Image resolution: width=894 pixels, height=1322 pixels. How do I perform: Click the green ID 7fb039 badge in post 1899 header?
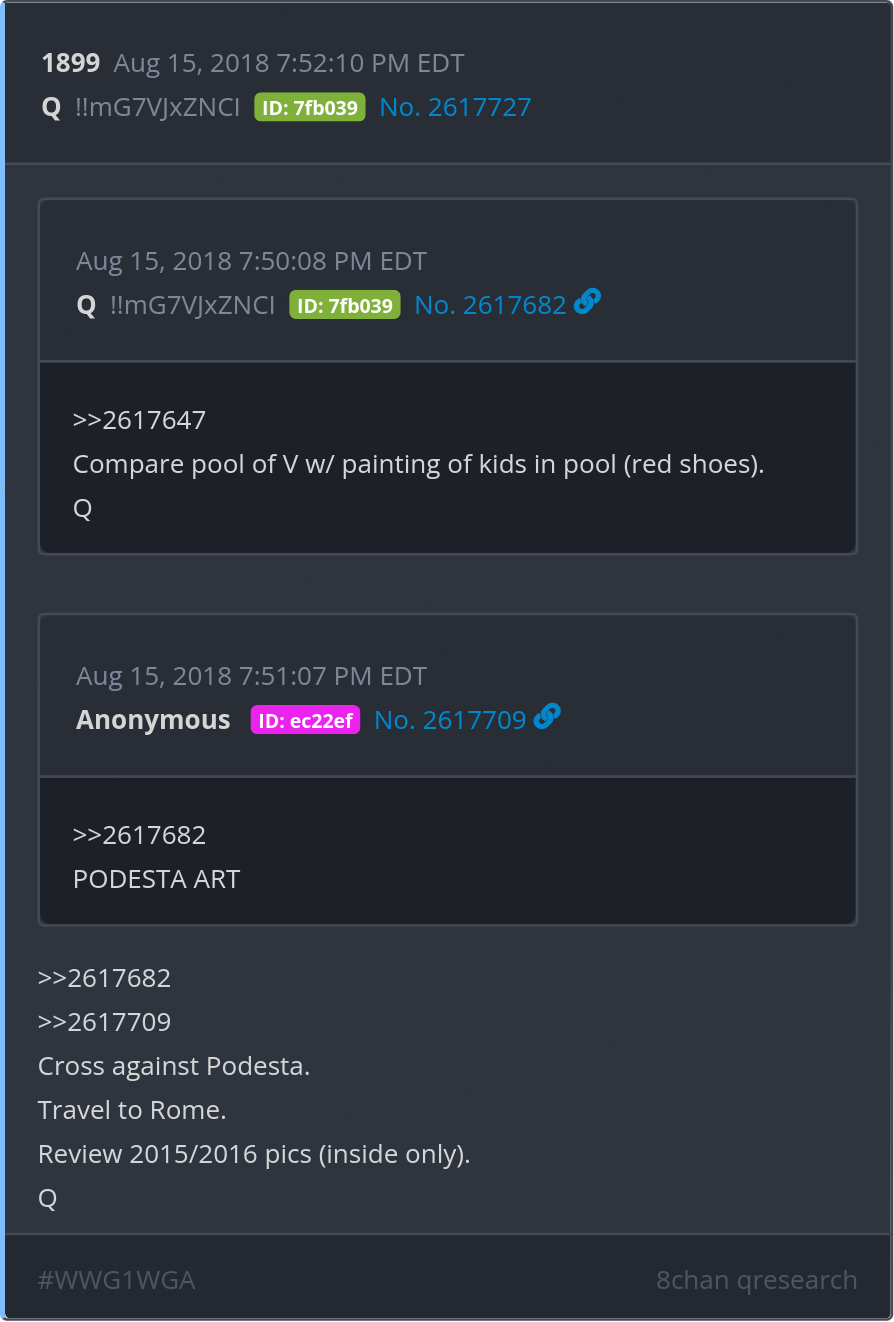click(x=310, y=107)
